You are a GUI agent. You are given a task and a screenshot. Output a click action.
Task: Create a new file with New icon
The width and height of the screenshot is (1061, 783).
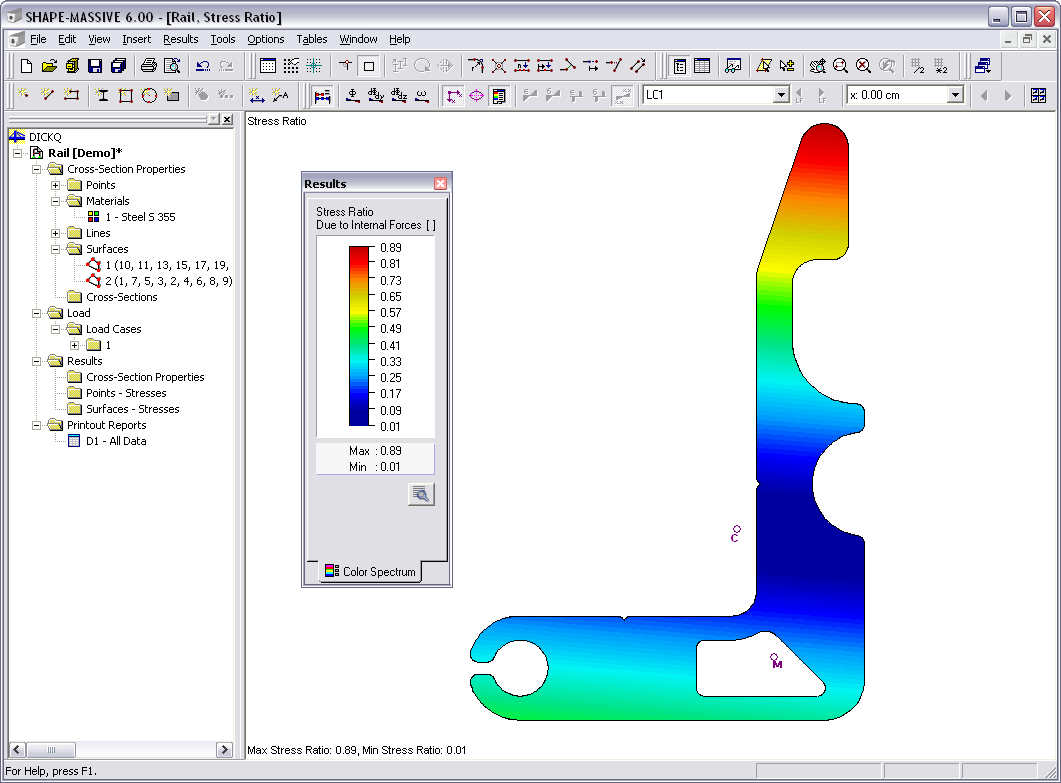pos(26,66)
